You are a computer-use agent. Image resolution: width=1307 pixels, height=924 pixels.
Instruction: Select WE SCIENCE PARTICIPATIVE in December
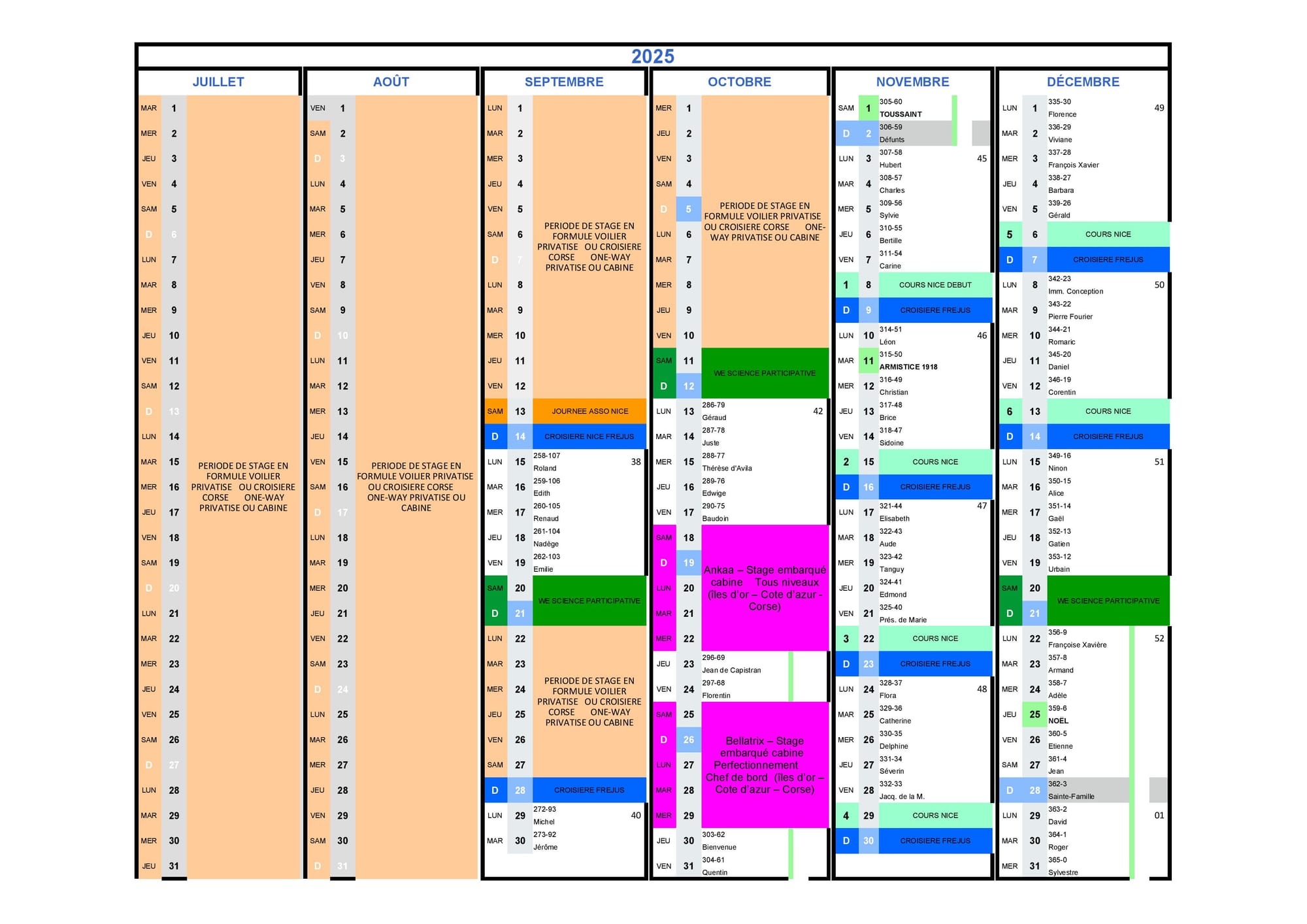tap(1108, 601)
